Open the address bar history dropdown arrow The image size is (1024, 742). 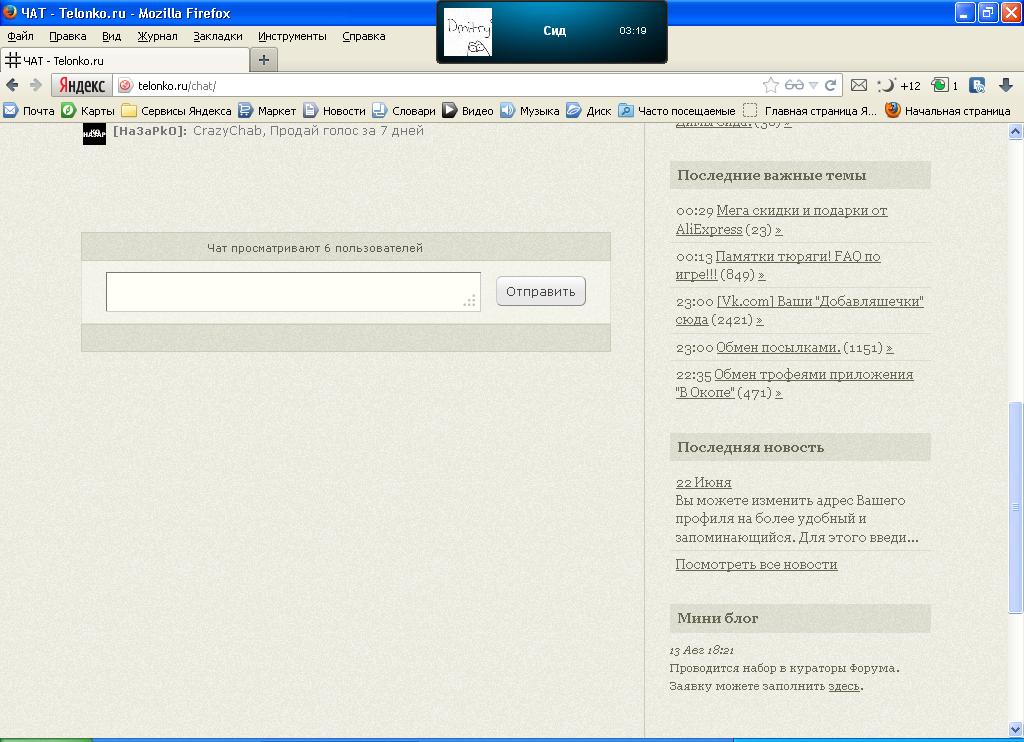point(813,86)
